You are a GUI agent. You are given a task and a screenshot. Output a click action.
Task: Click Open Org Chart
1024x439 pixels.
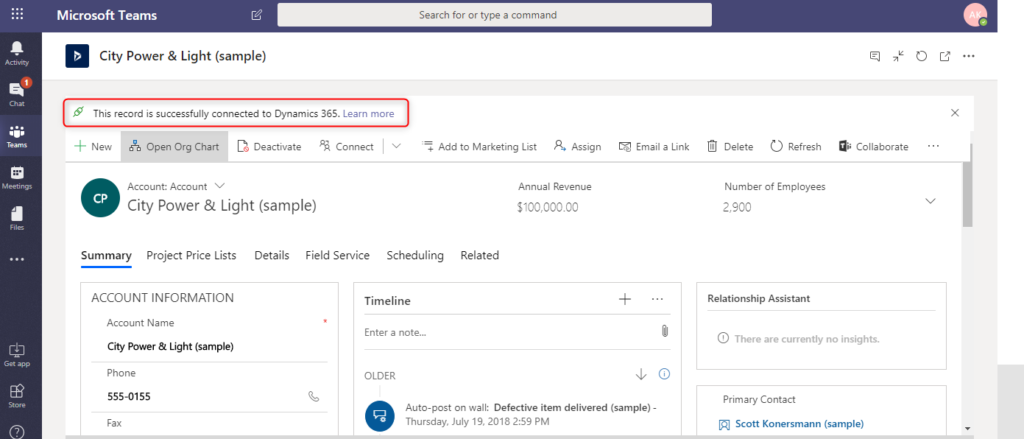click(174, 146)
